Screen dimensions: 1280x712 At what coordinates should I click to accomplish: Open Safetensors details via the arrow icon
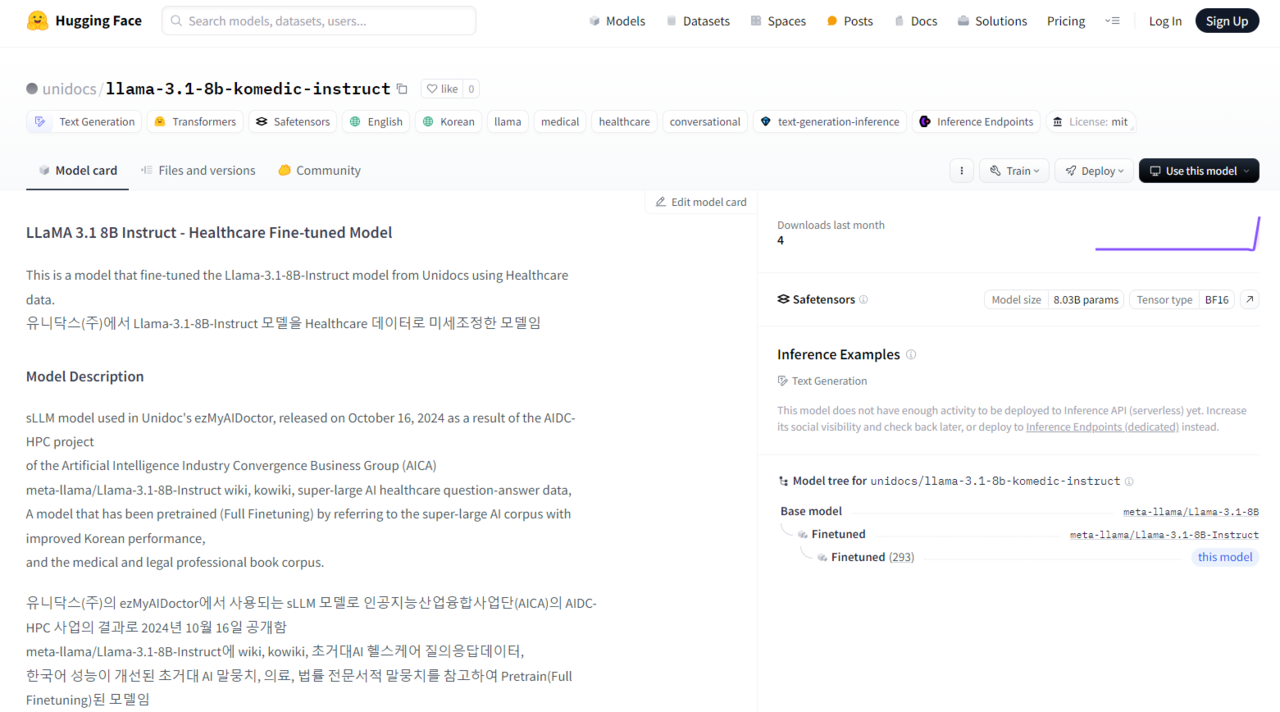click(x=1248, y=299)
